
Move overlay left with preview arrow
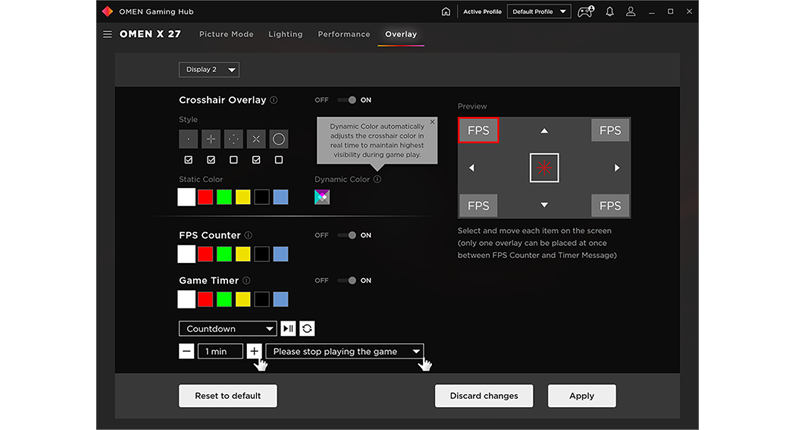(472, 168)
